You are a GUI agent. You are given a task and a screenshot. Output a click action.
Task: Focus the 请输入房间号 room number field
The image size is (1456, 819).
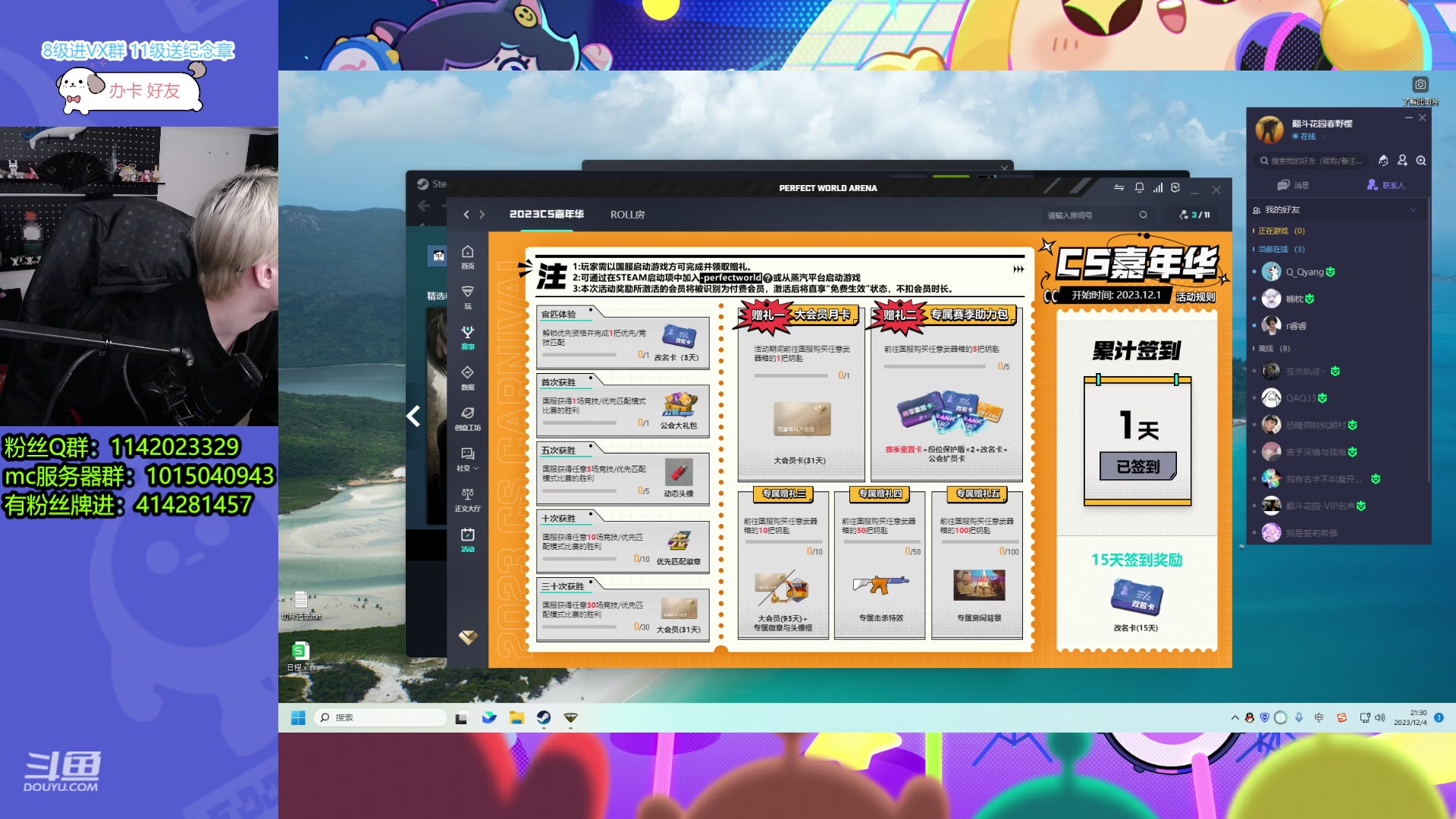click(x=1090, y=215)
